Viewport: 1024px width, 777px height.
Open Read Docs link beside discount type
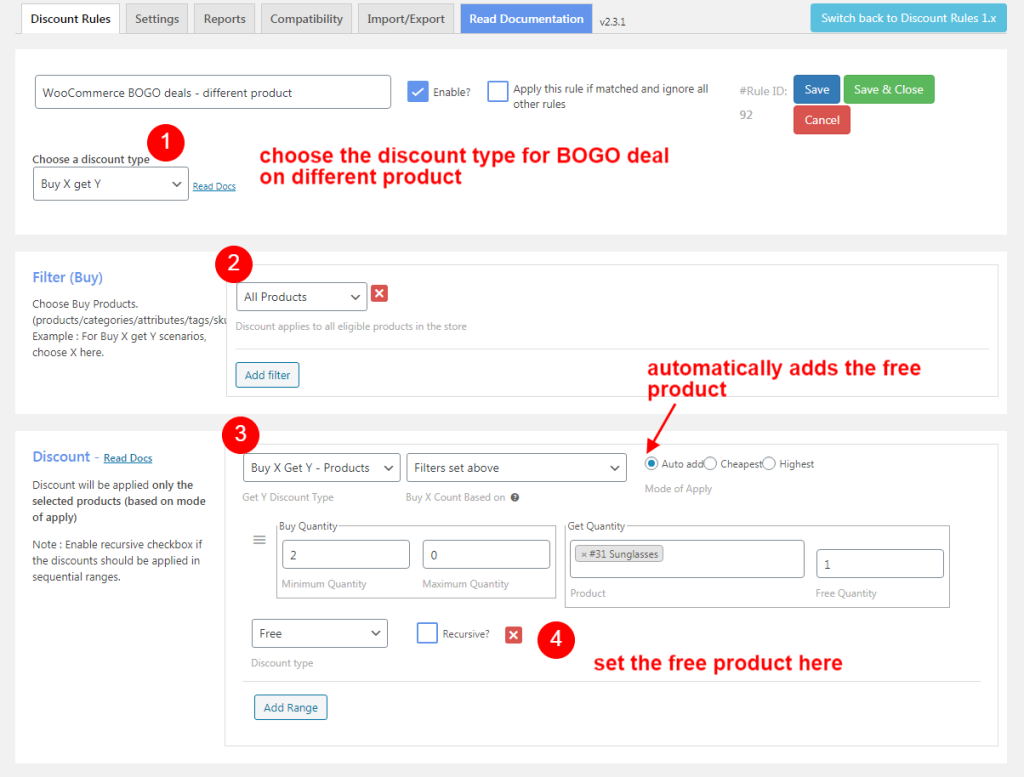214,187
